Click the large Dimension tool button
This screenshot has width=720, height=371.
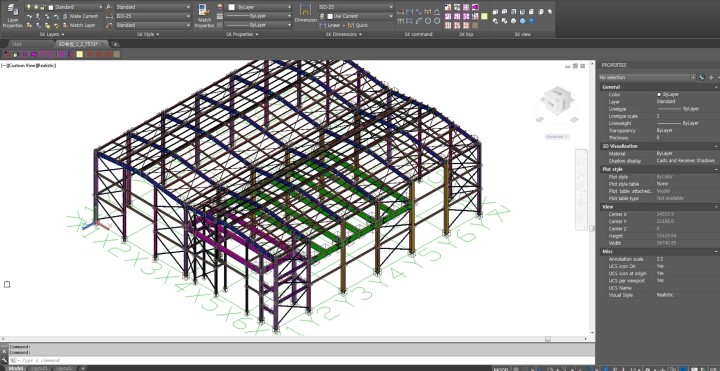[305, 14]
